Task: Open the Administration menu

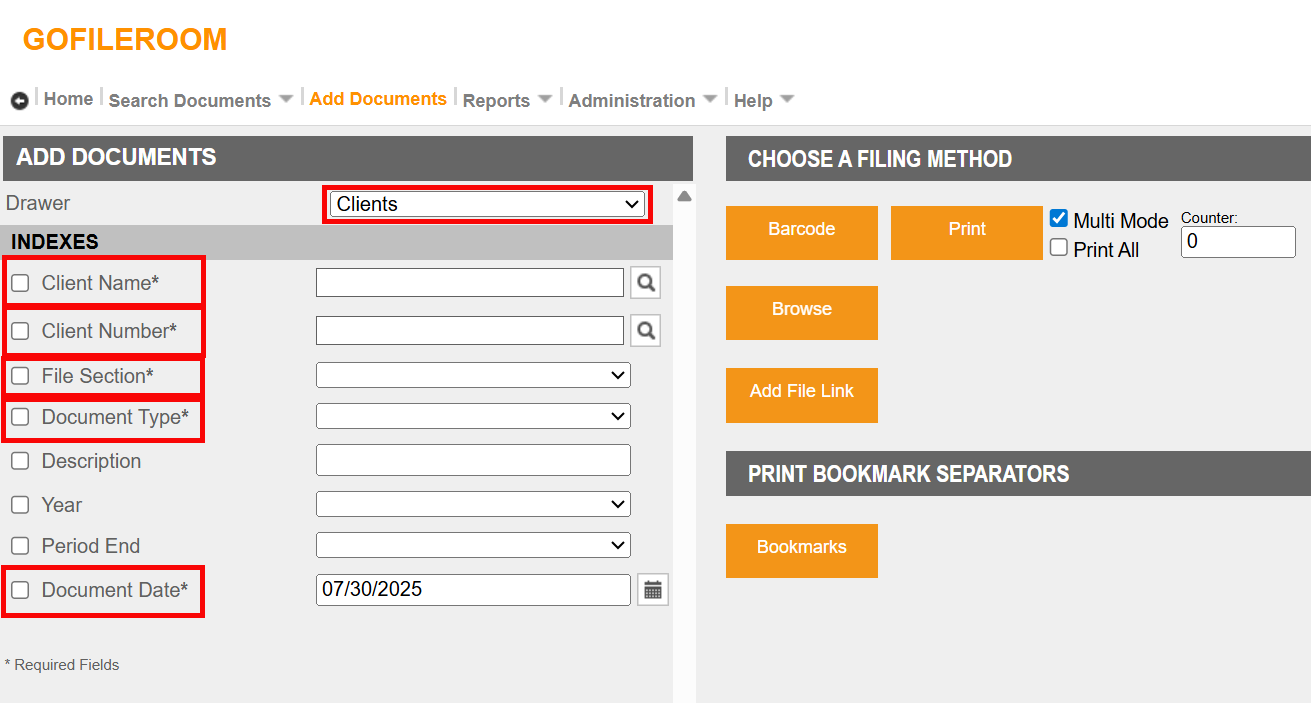Action: coord(642,100)
